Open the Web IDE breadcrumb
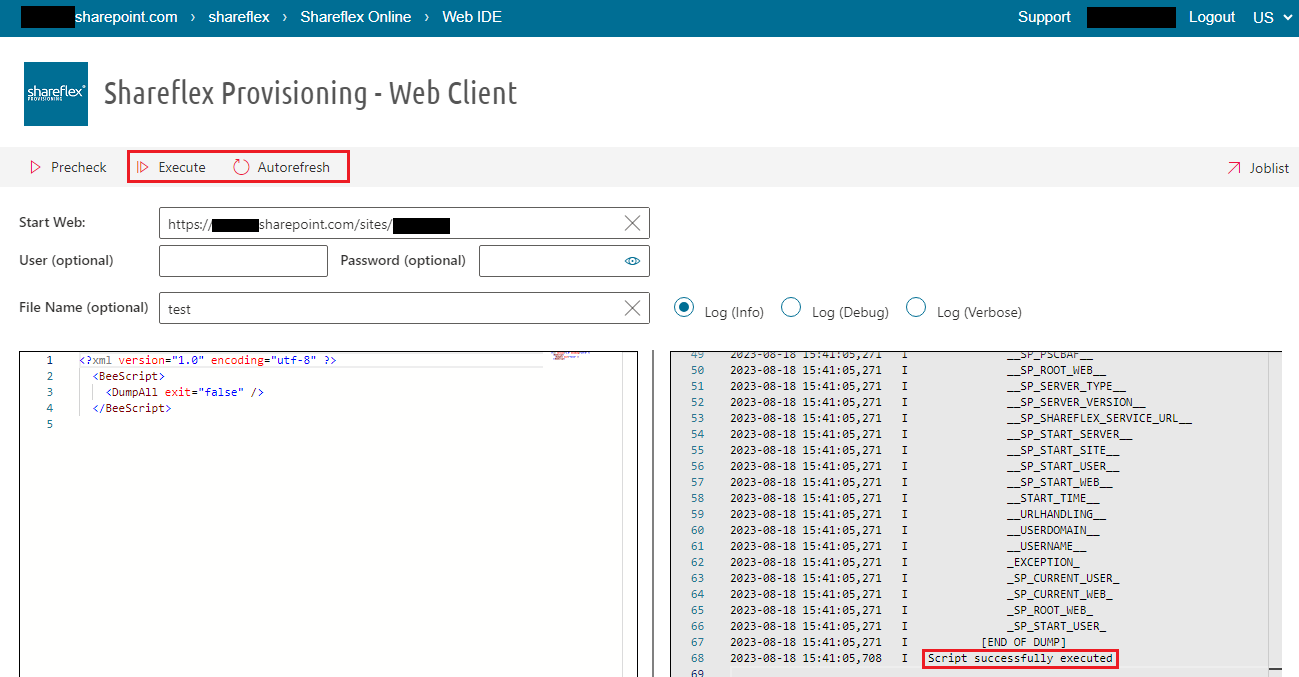This screenshot has height=677, width=1299. [x=472, y=17]
